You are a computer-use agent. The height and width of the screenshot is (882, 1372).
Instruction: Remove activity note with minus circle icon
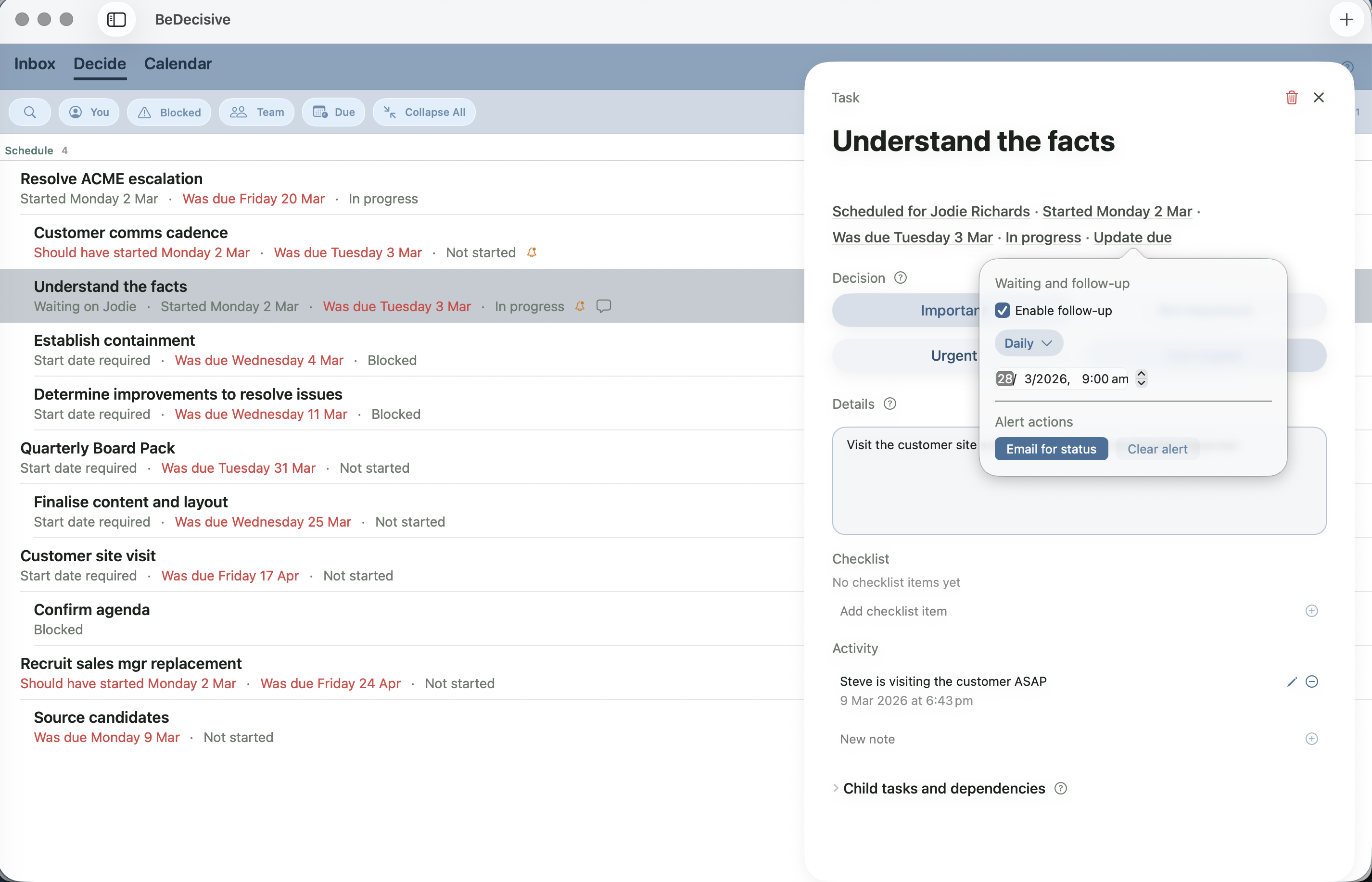(x=1311, y=681)
